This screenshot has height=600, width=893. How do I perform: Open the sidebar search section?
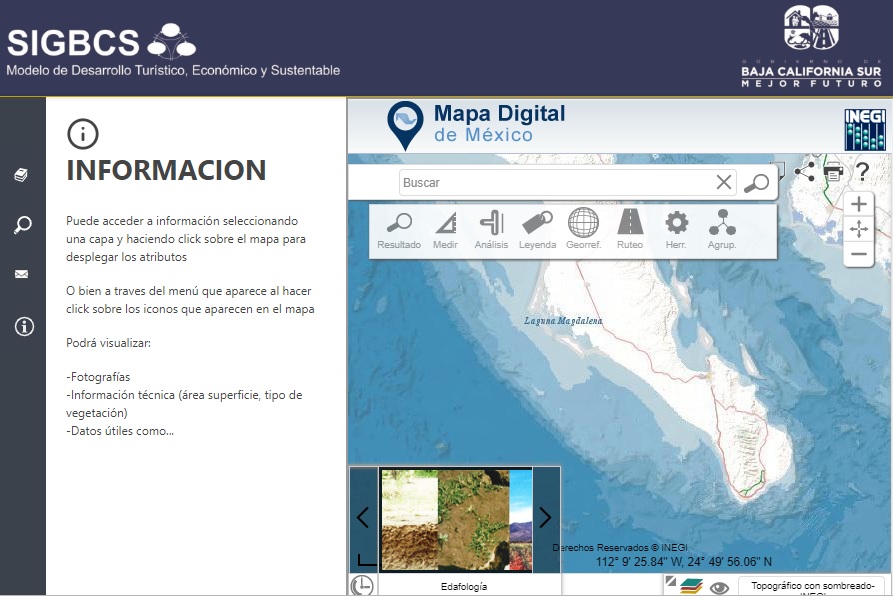pyautogui.click(x=22, y=225)
